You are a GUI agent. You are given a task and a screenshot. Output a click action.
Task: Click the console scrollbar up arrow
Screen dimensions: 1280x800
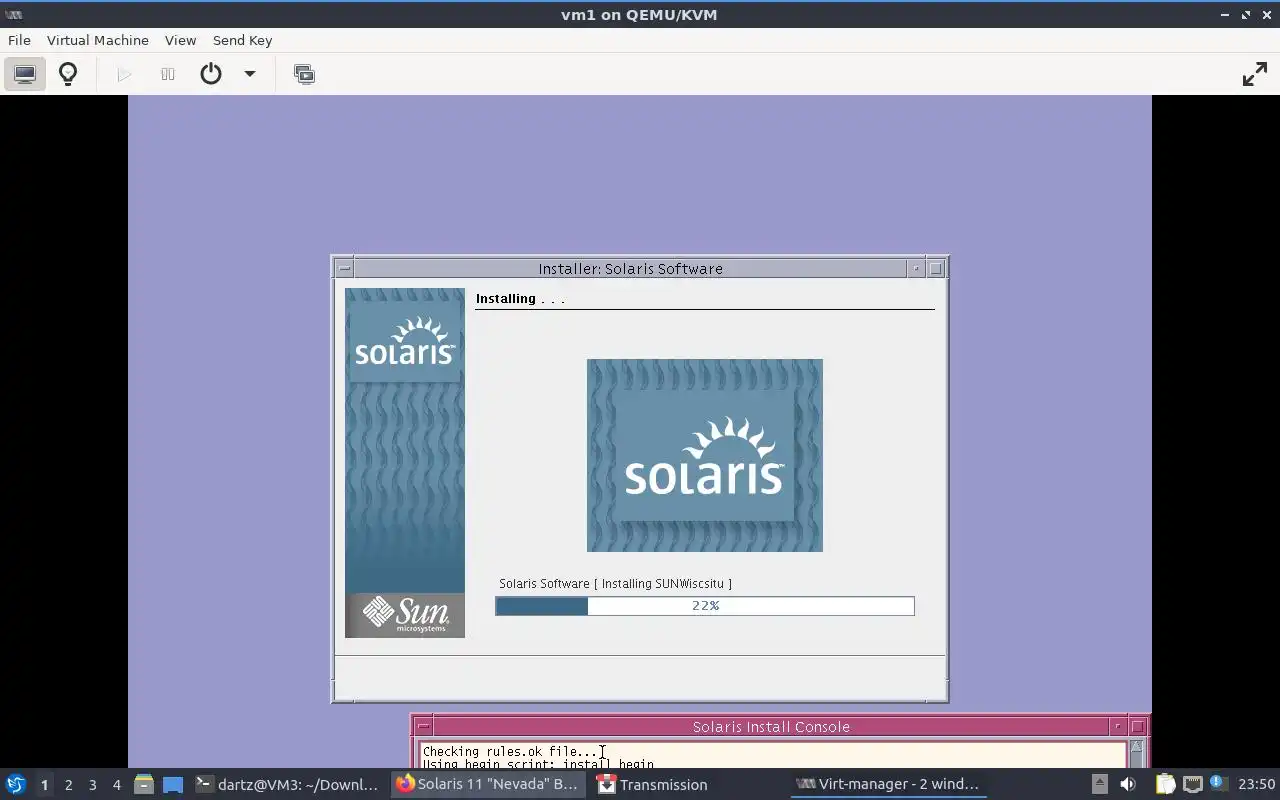point(1137,748)
